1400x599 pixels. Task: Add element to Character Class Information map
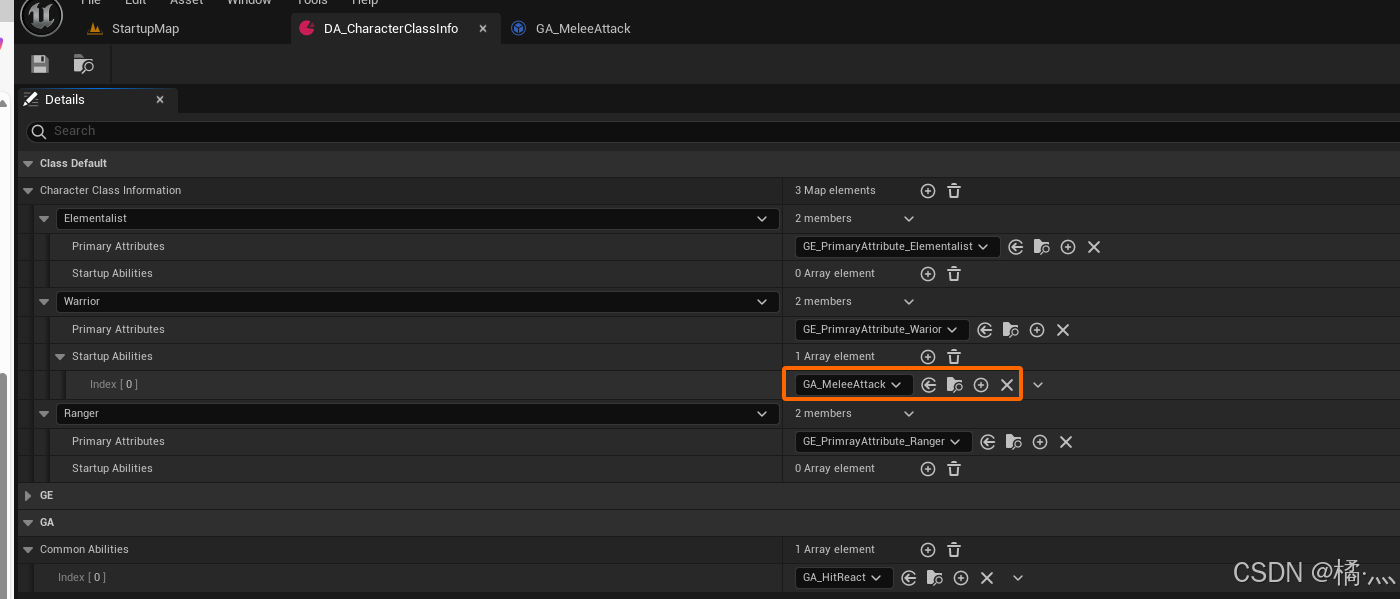pyautogui.click(x=928, y=190)
